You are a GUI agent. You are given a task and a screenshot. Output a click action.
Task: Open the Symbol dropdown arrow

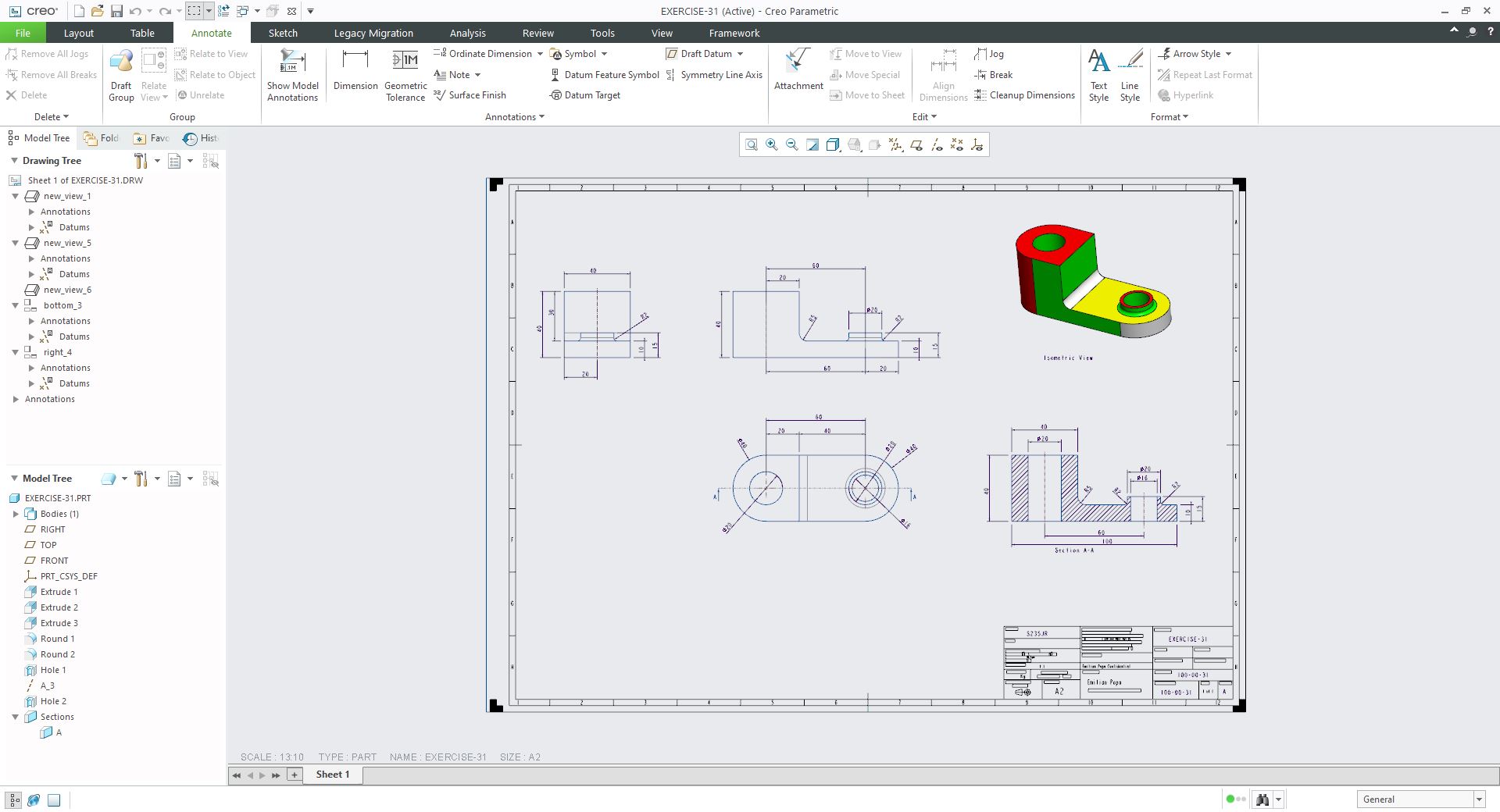pos(604,54)
